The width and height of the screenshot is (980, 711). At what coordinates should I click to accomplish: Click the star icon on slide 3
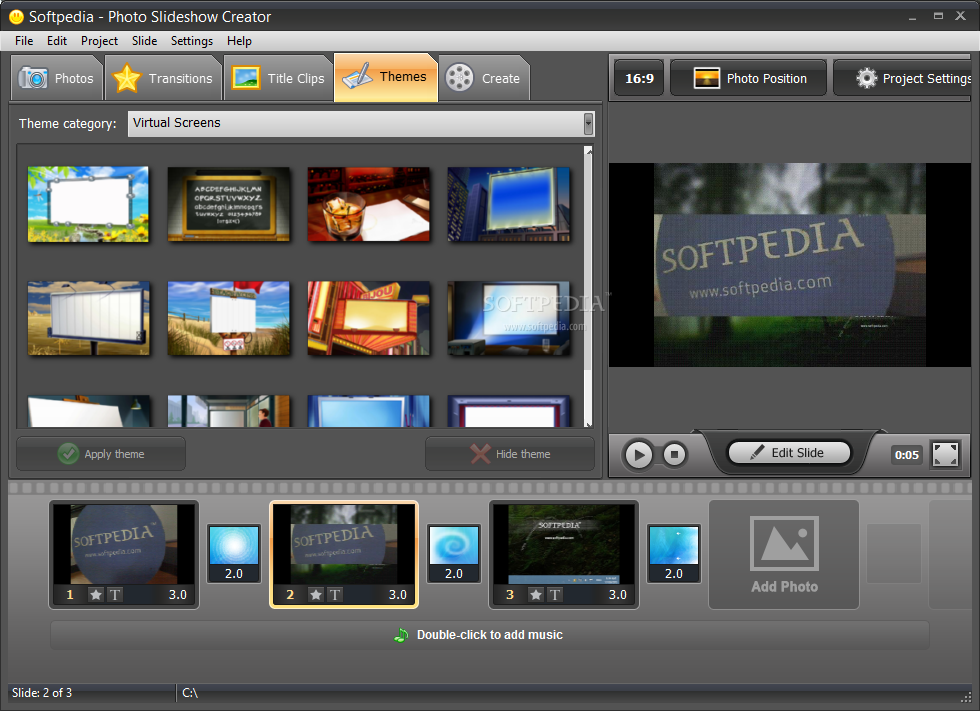click(536, 595)
